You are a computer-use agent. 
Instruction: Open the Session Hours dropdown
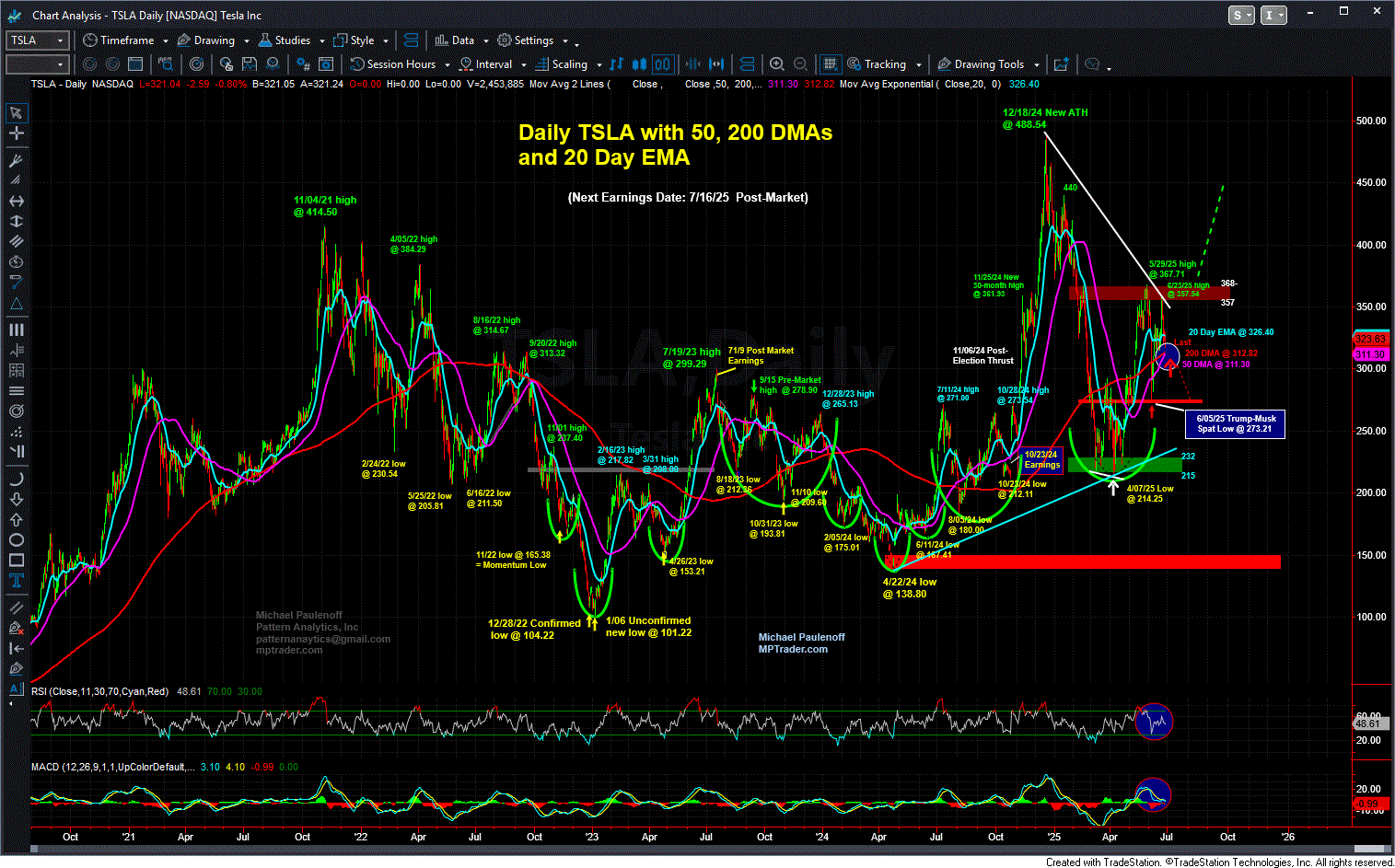coord(400,64)
